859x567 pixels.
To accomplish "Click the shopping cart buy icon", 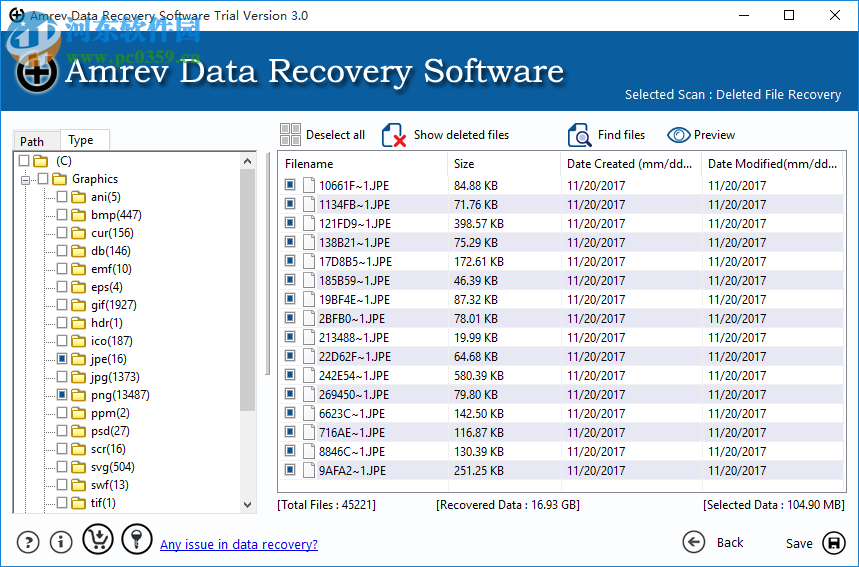I will point(98,539).
